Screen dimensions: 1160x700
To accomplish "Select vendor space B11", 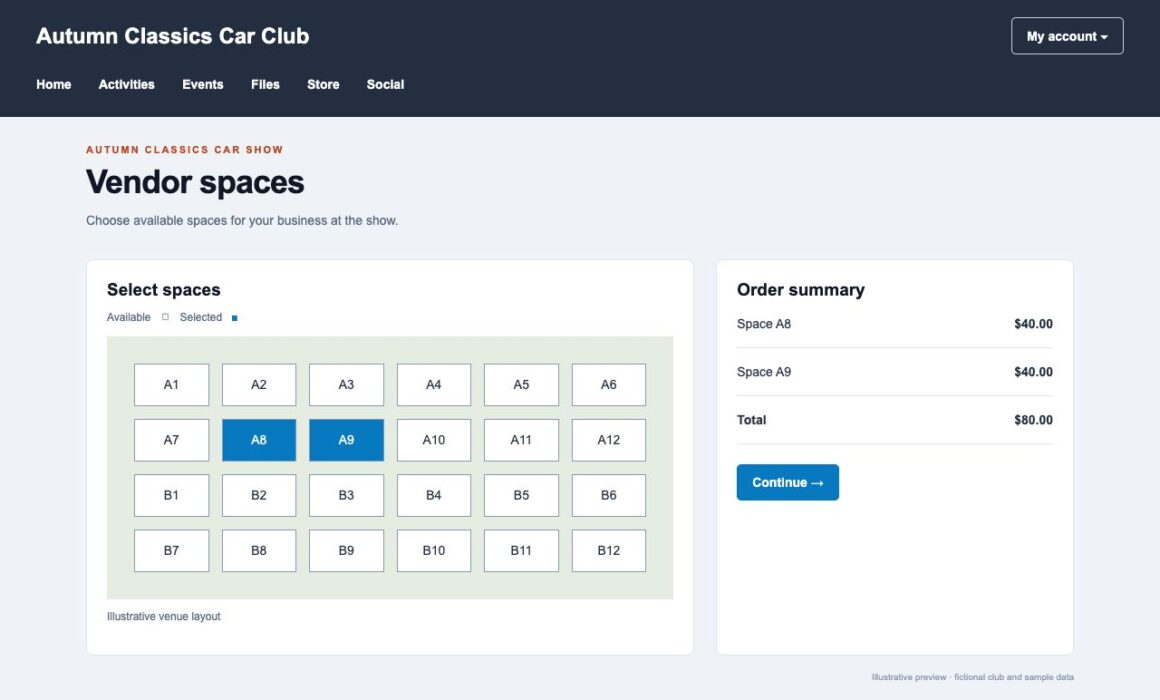I will click(x=522, y=551).
